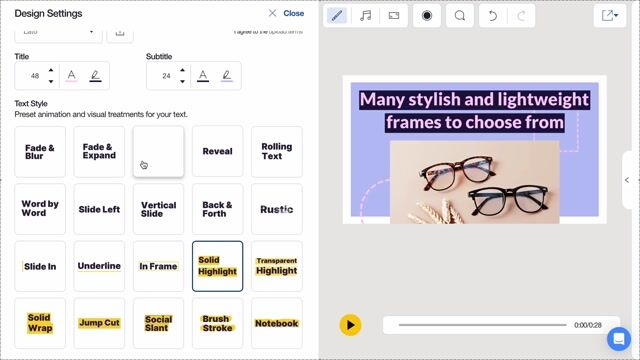Change the Title text color
640x360 pixels.
click(x=71, y=76)
